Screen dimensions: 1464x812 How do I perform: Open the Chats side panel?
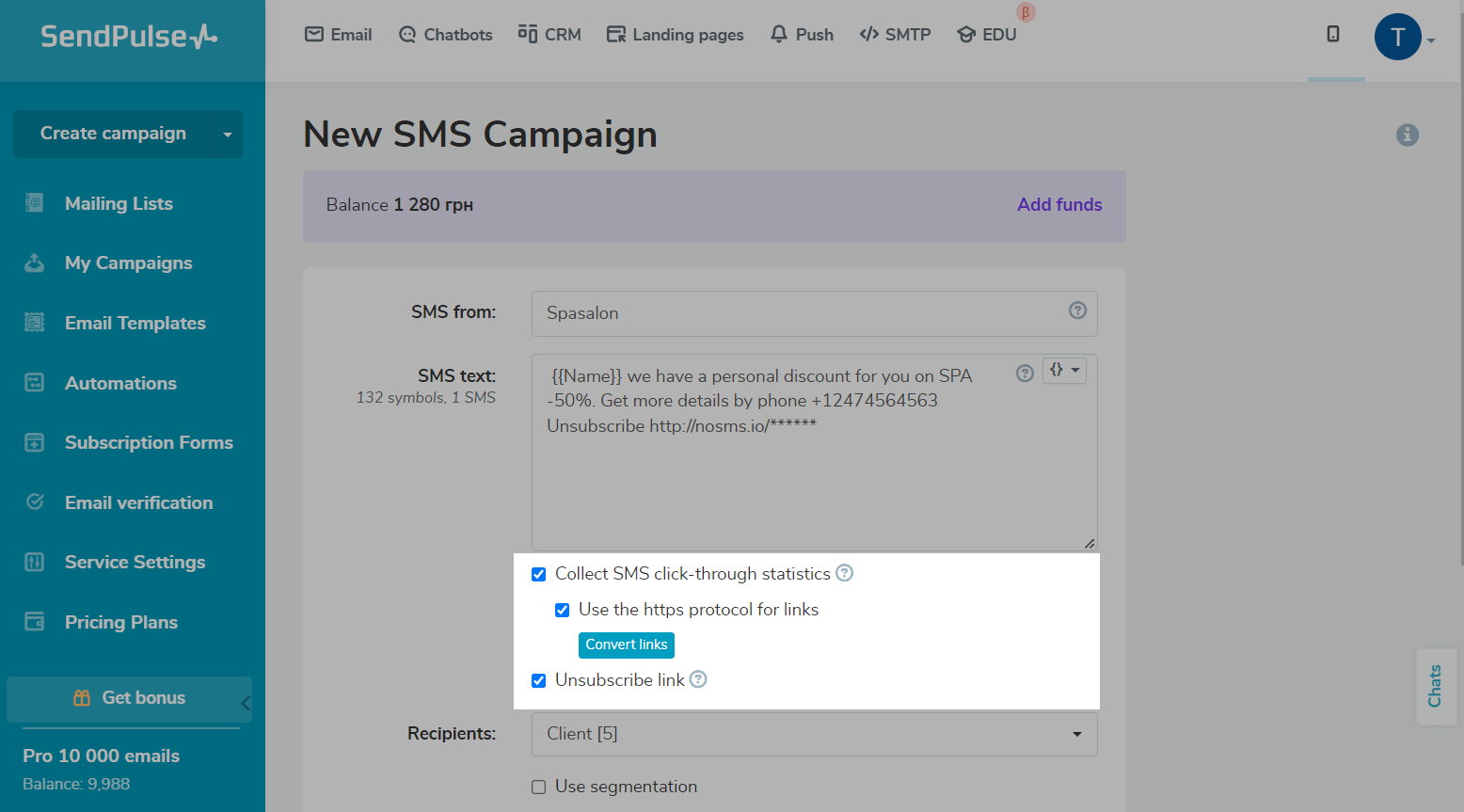tap(1436, 687)
